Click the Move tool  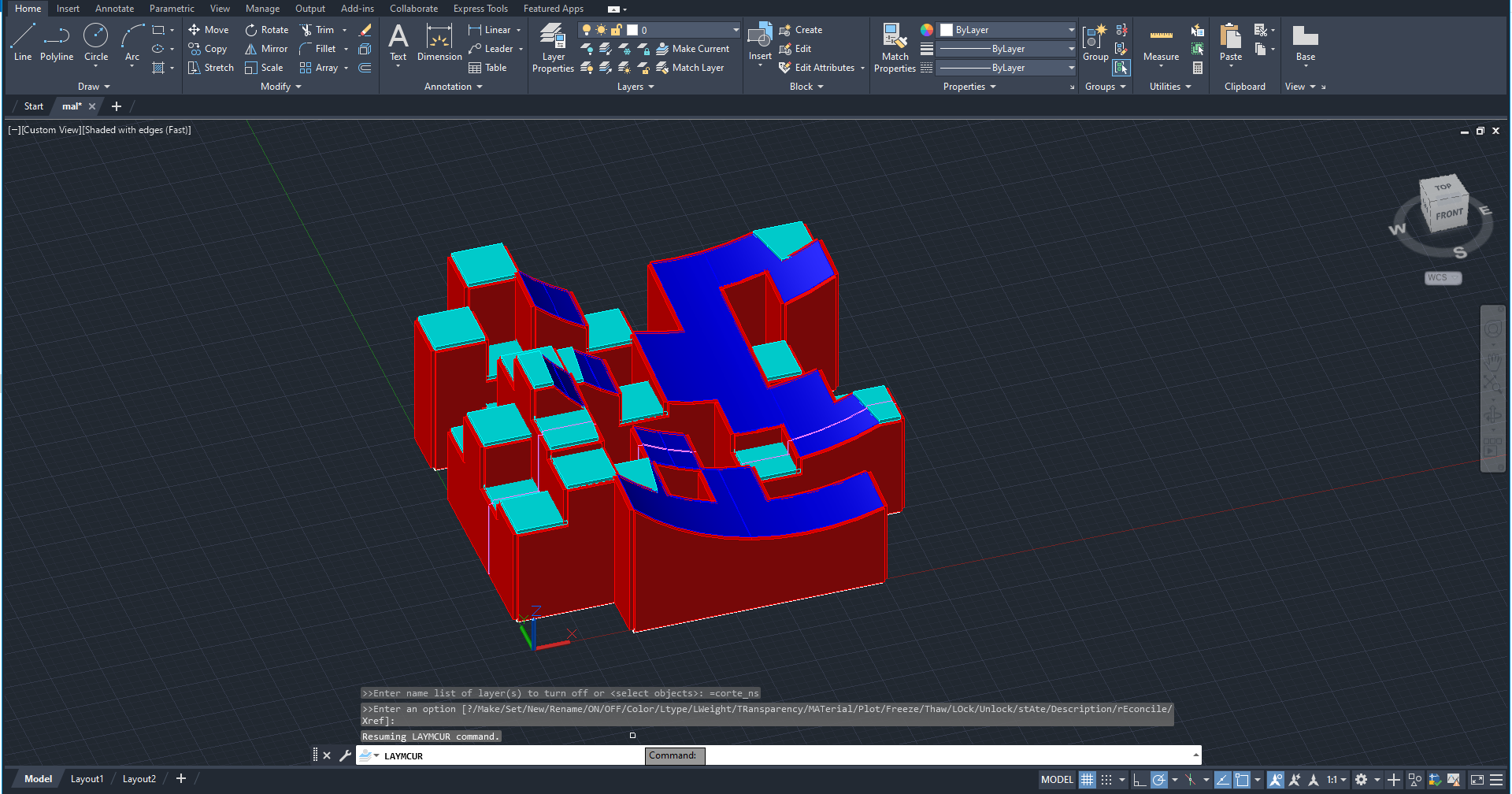[x=209, y=30]
